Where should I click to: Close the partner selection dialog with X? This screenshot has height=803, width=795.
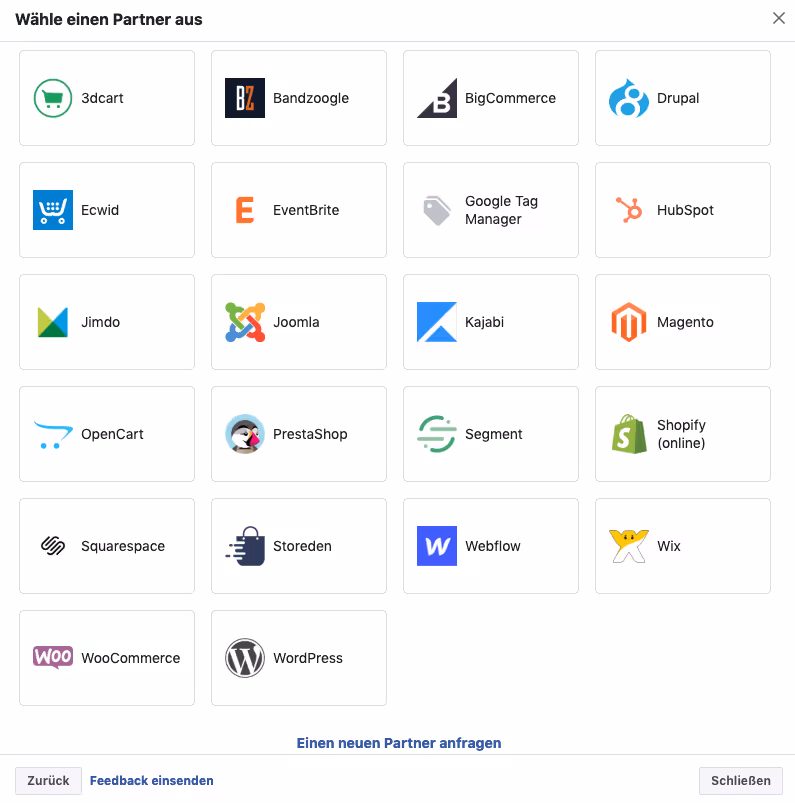tap(779, 18)
